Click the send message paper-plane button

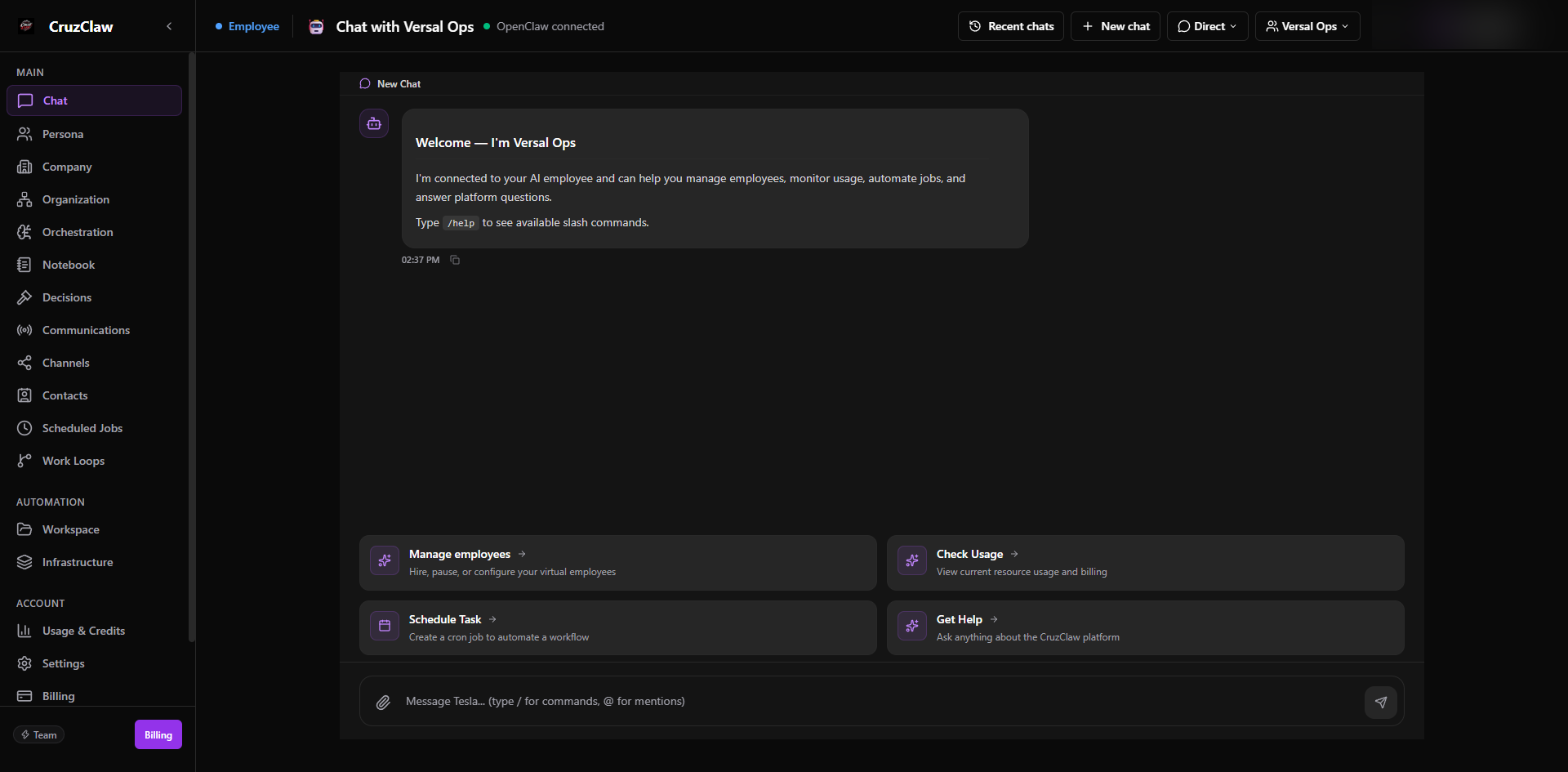click(1380, 702)
